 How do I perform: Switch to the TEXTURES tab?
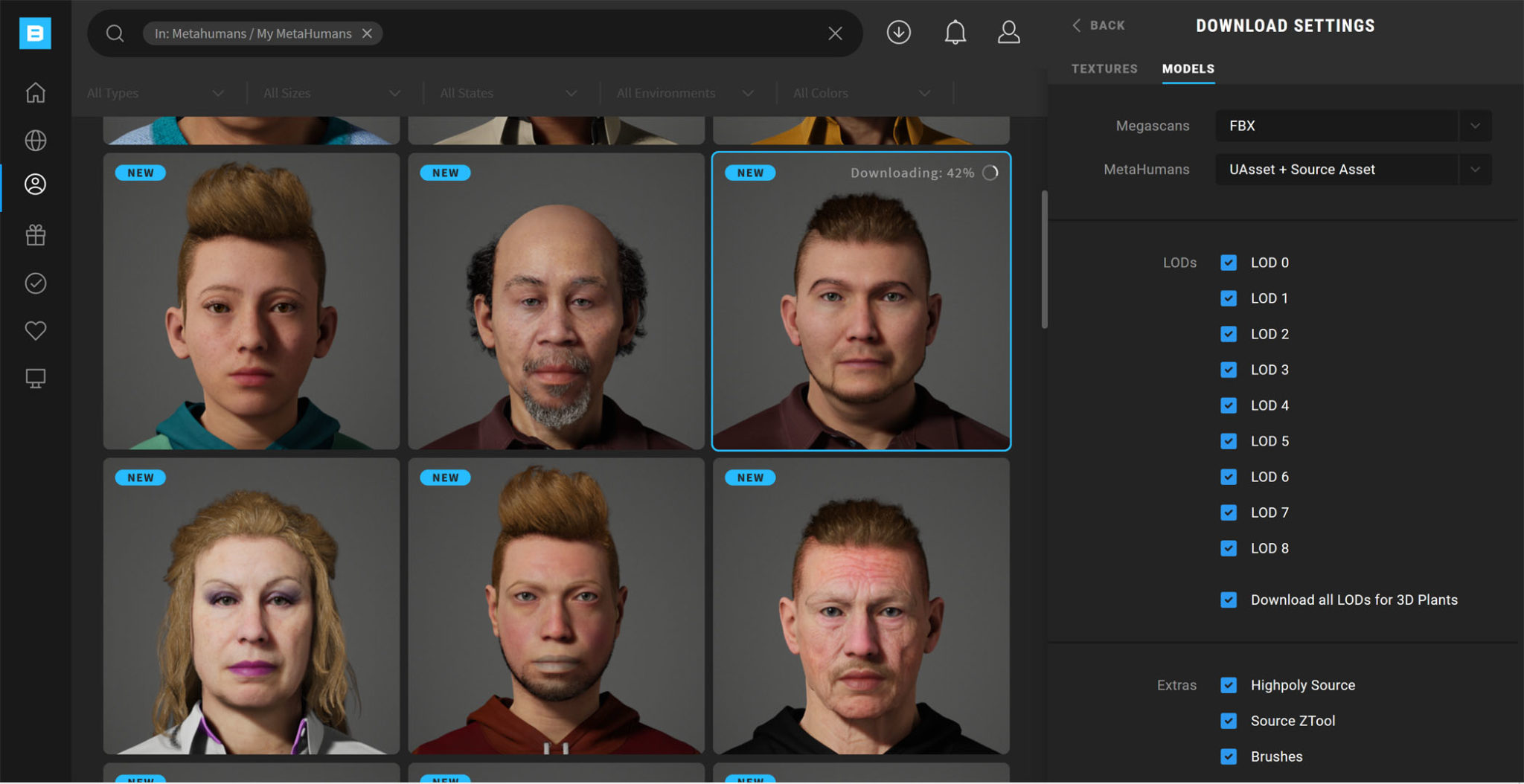coord(1104,68)
